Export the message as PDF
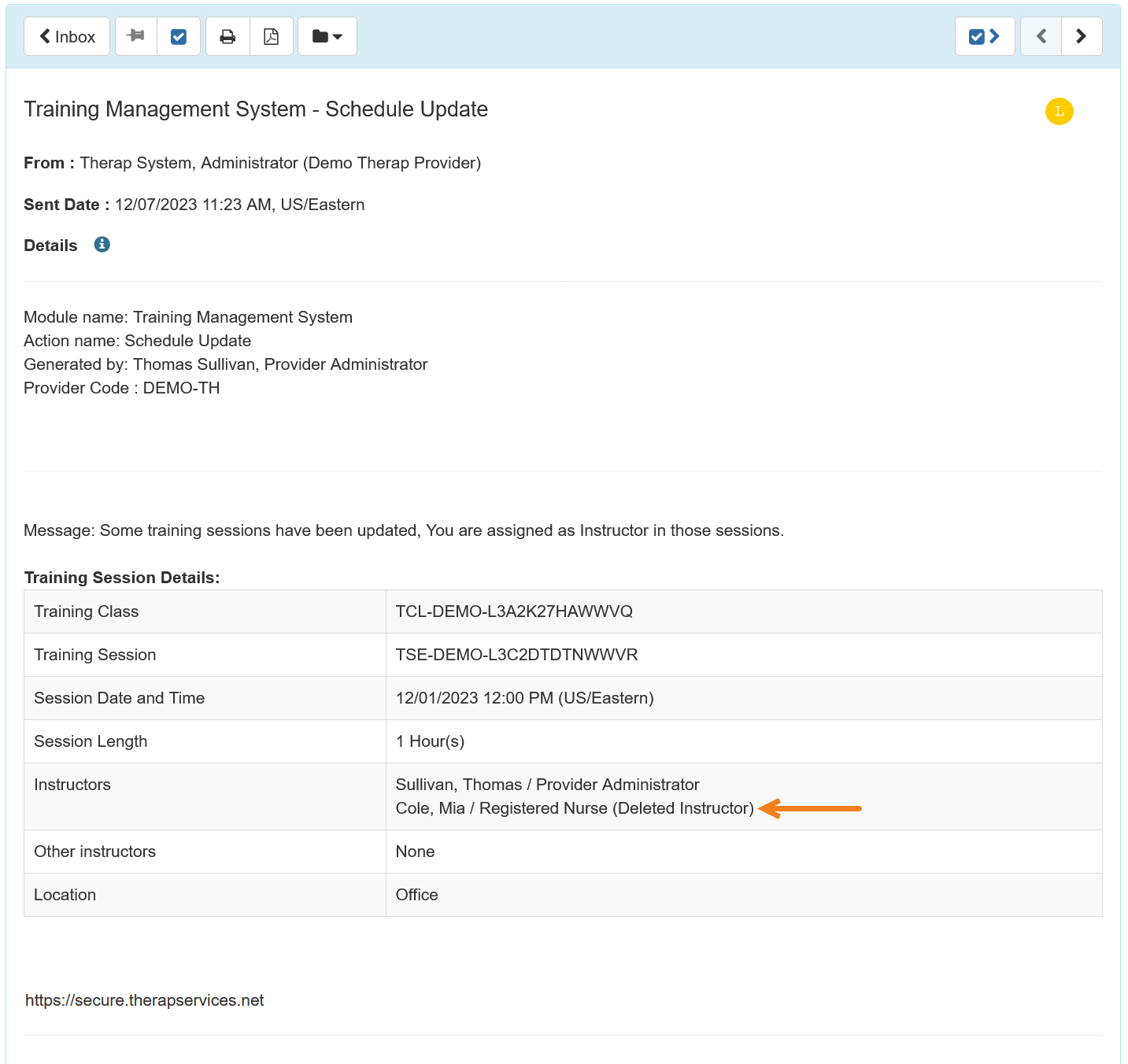The height and width of the screenshot is (1064, 1128). coord(272,36)
